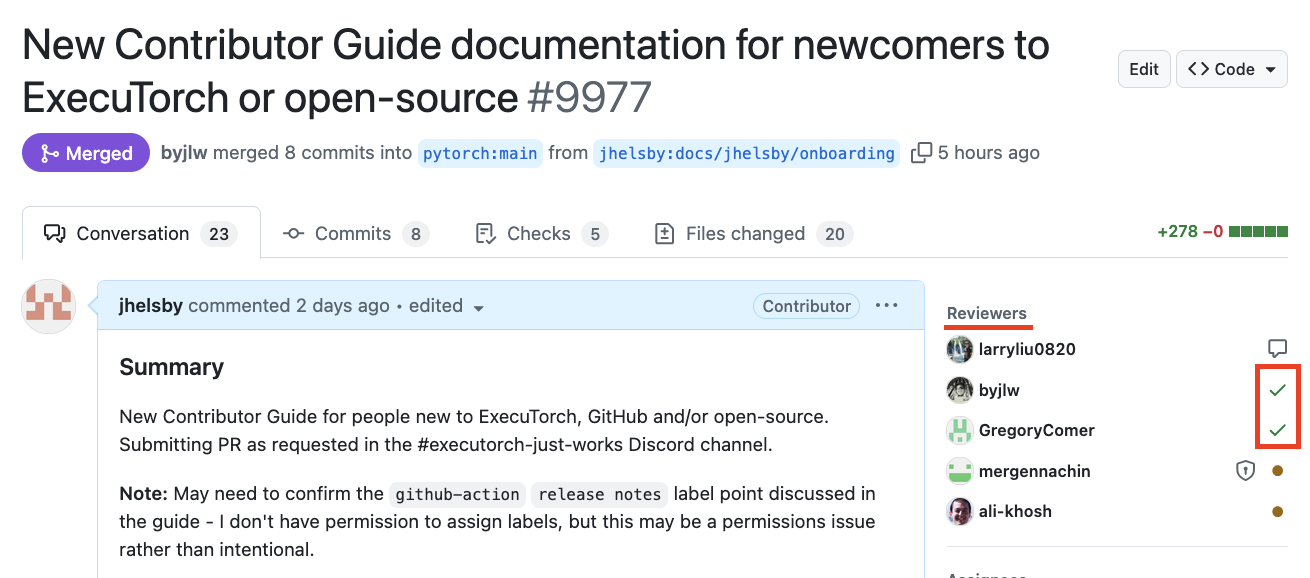The width and height of the screenshot is (1310, 578).
Task: Click the green diff stat bar
Action: tap(1258, 232)
